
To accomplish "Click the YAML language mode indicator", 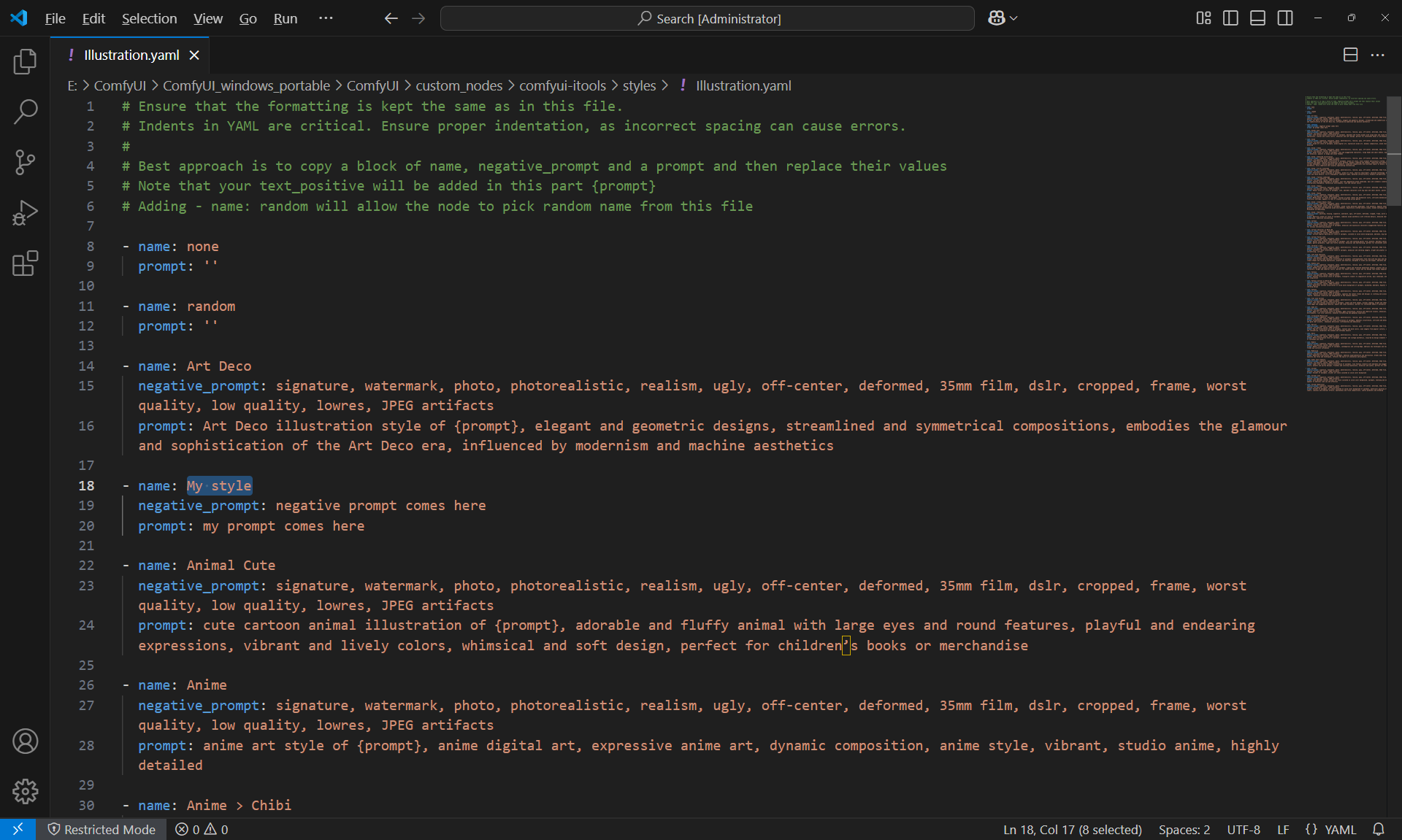I will 1340,830.
